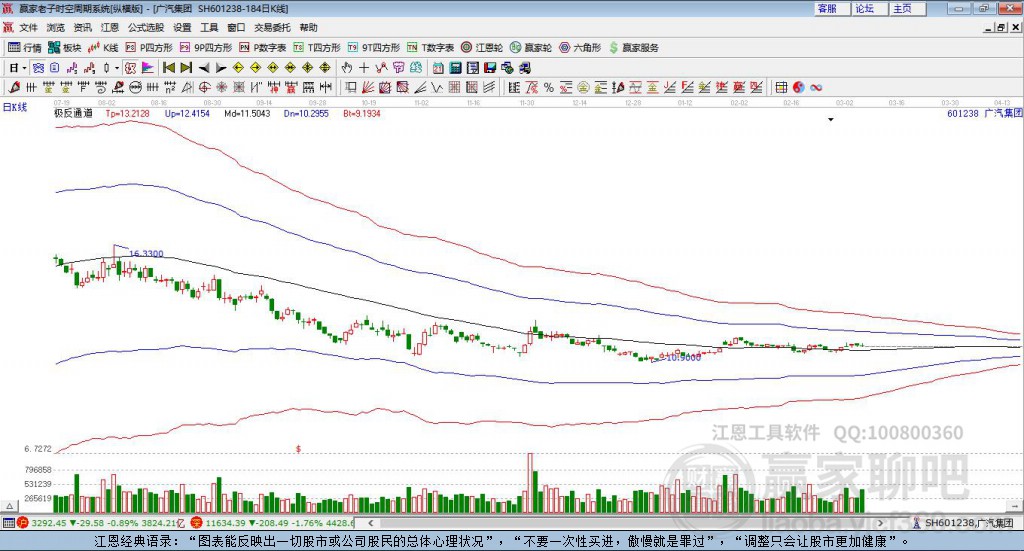
Task: Open the 交易委托 menu
Action: 272,27
